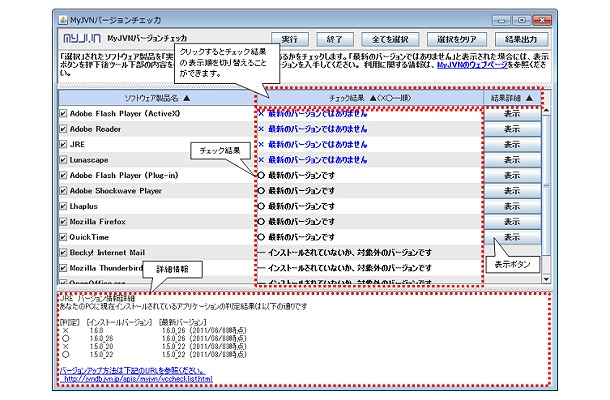Screen dimensions: 610x400
Task: Uncheck Adobe Flash Player (ActiveX) checkbox
Action: pos(63,114)
